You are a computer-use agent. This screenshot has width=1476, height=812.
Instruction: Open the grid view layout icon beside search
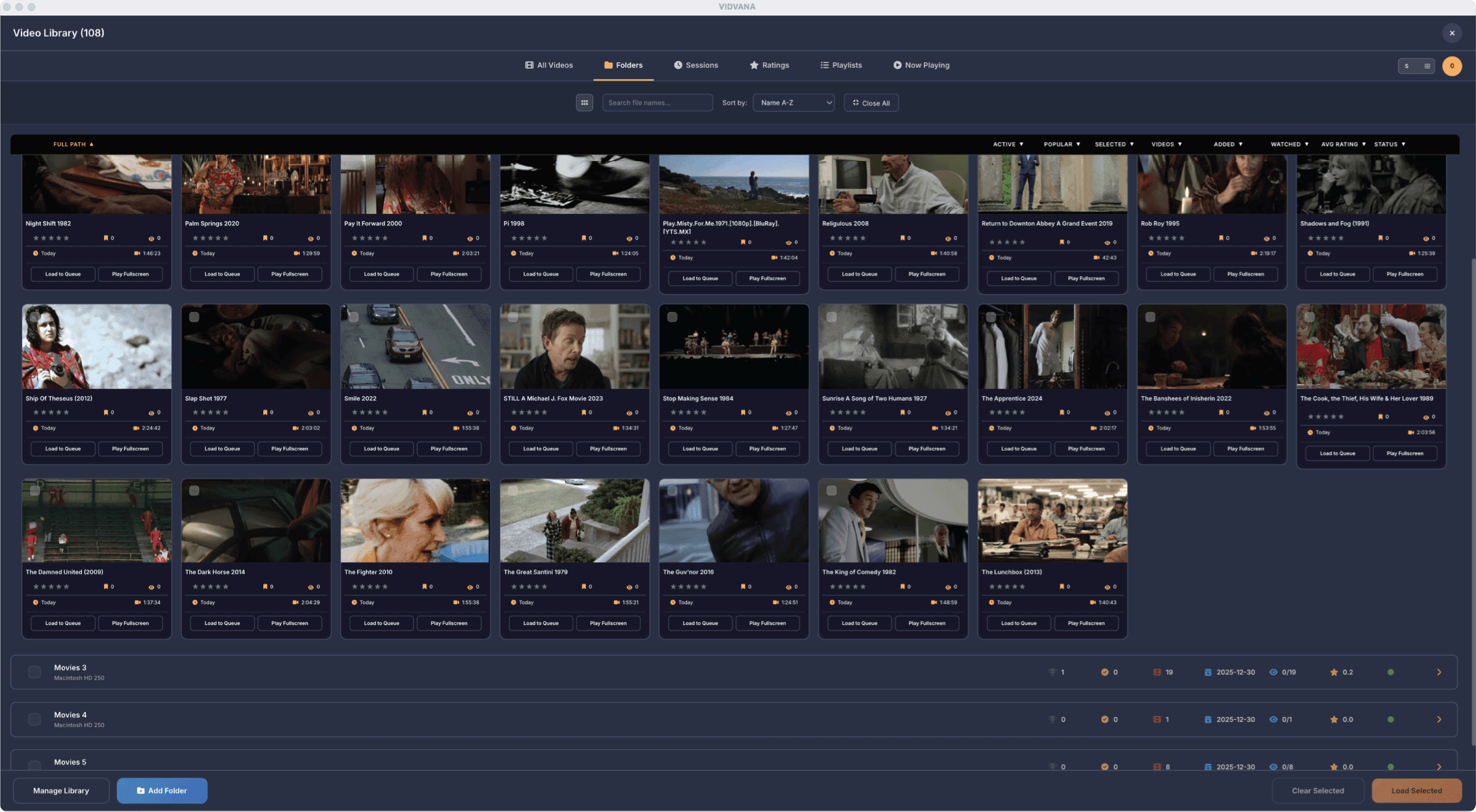584,103
